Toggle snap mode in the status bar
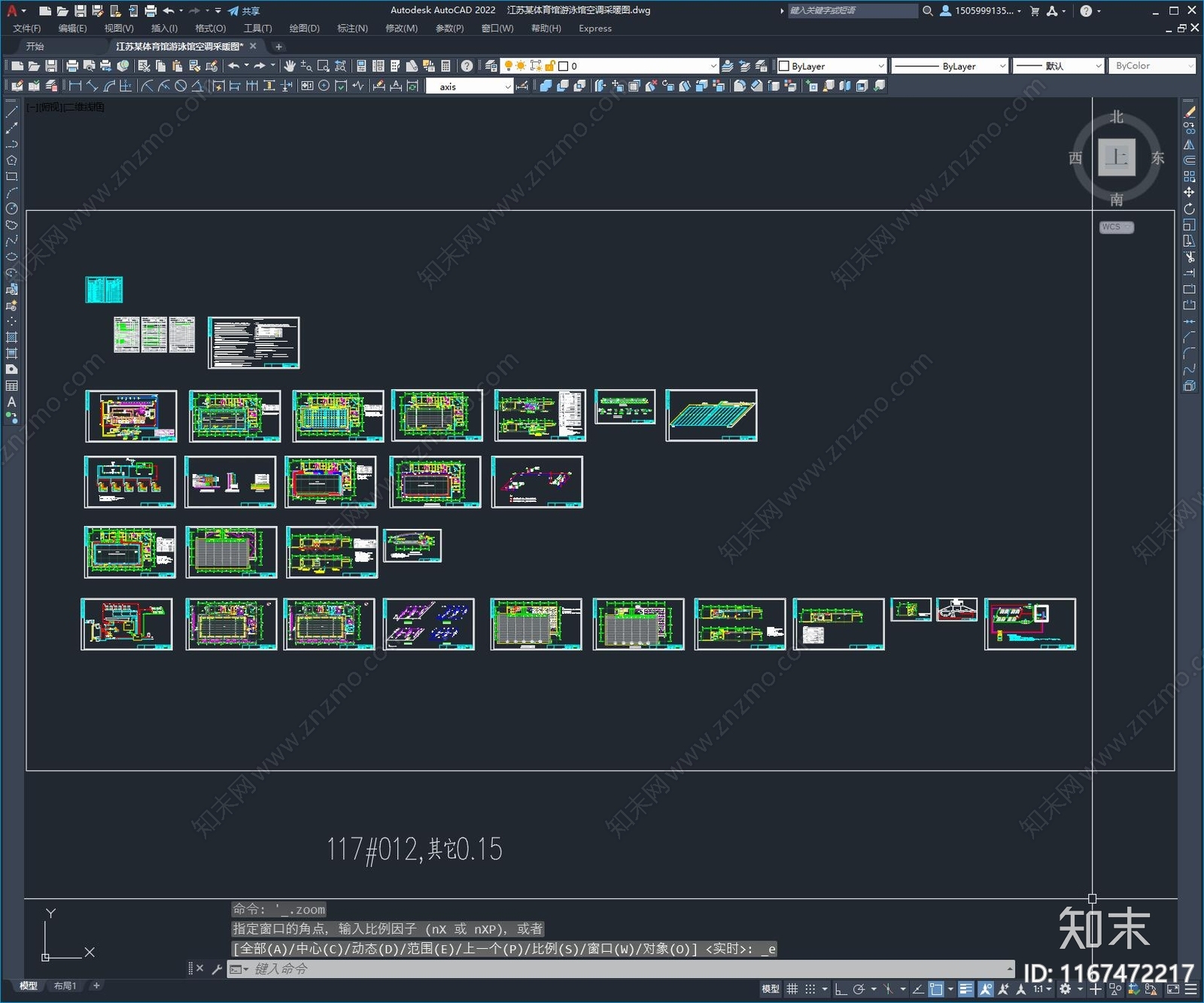1204x1003 pixels. (810, 989)
